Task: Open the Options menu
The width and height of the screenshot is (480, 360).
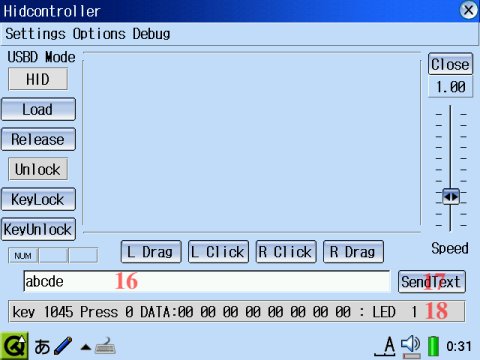Action: tap(99, 34)
